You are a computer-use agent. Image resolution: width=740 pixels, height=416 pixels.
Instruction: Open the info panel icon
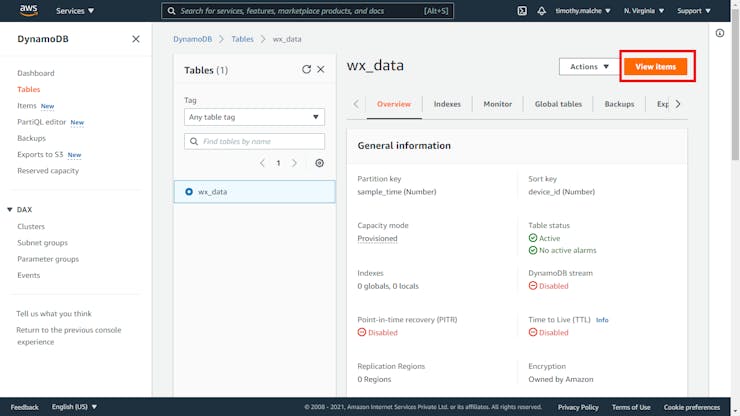(720, 33)
